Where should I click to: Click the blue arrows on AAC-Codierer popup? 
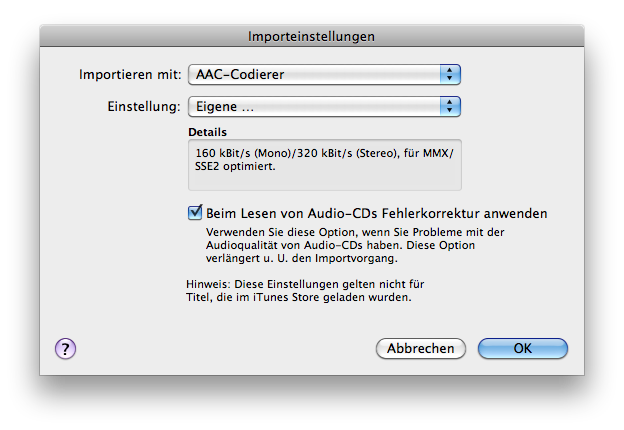(x=450, y=74)
